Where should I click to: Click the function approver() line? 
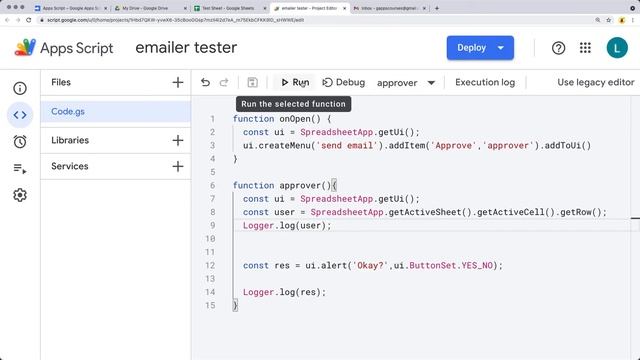285,185
